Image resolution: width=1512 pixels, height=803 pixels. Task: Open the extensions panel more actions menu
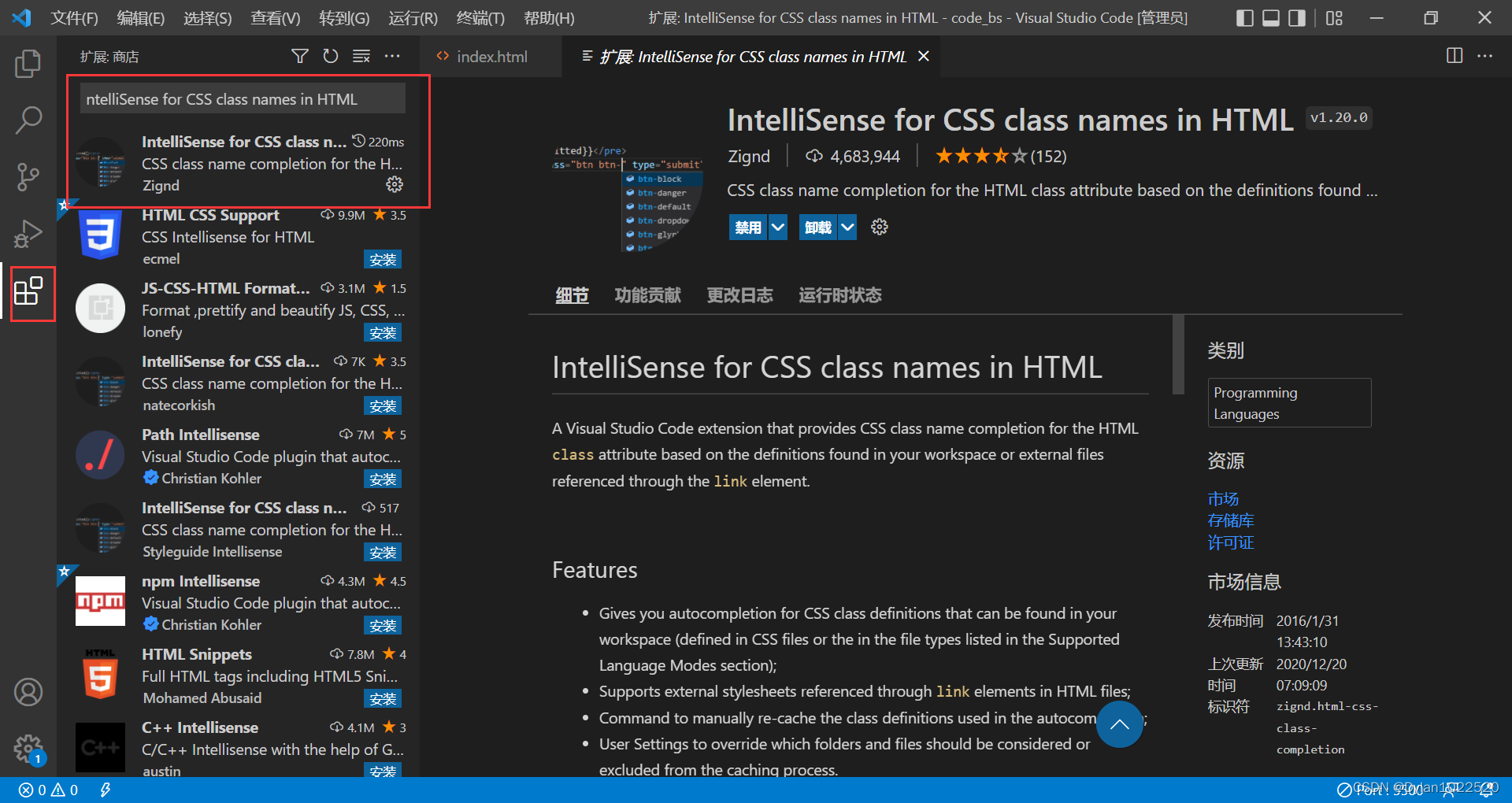click(x=393, y=56)
